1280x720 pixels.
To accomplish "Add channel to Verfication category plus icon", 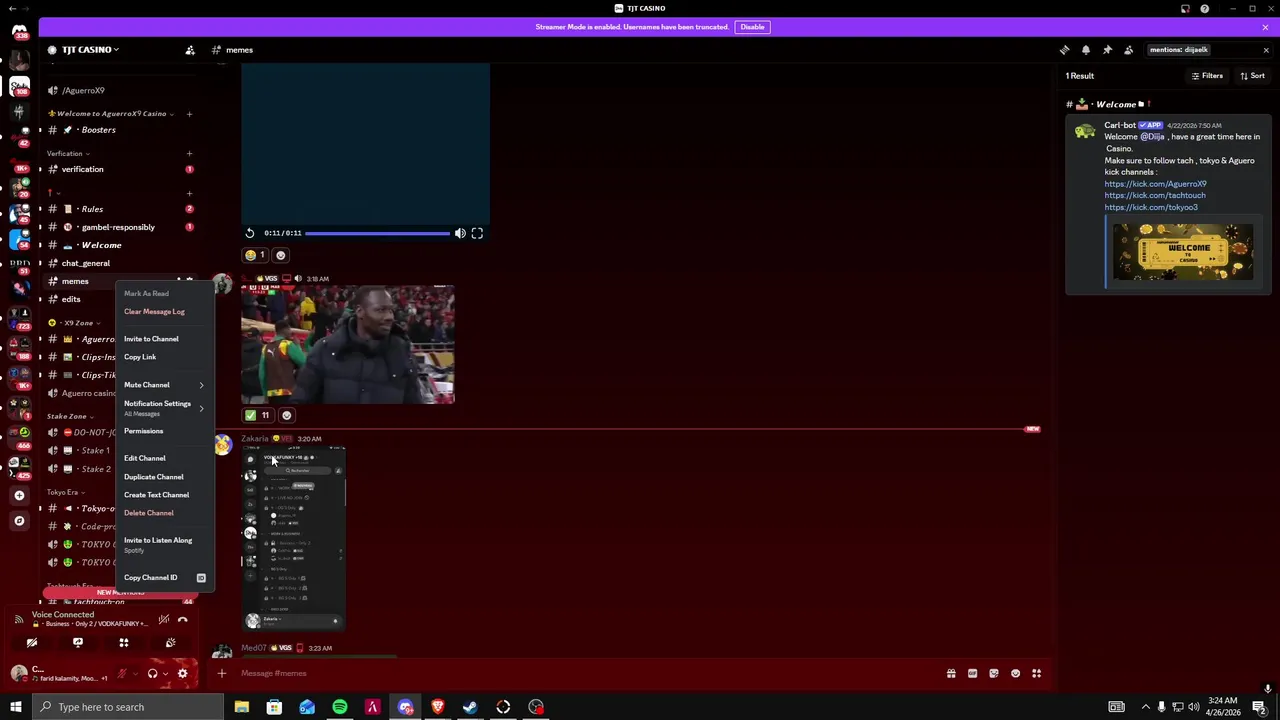I will 189,154.
